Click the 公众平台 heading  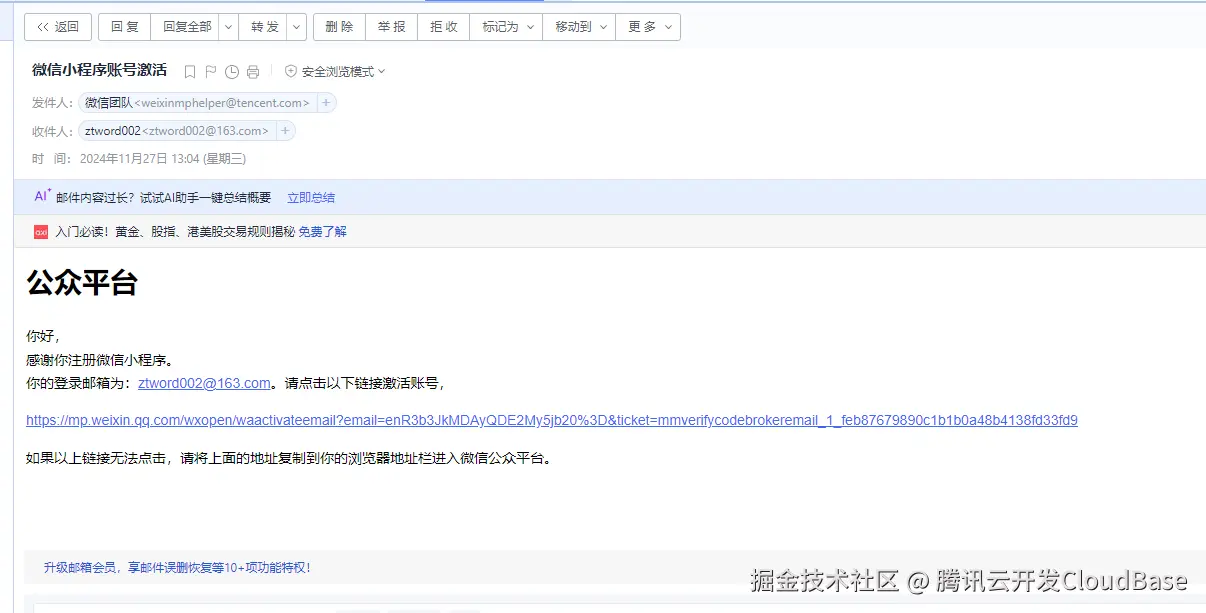coord(82,283)
